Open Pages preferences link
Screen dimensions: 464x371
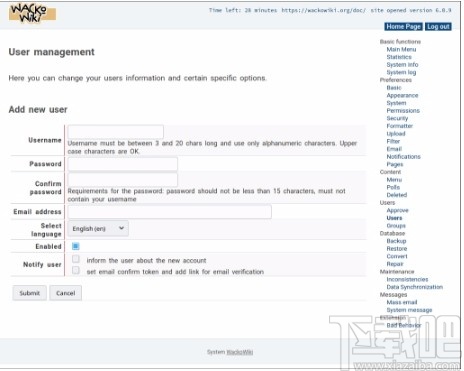[395, 164]
